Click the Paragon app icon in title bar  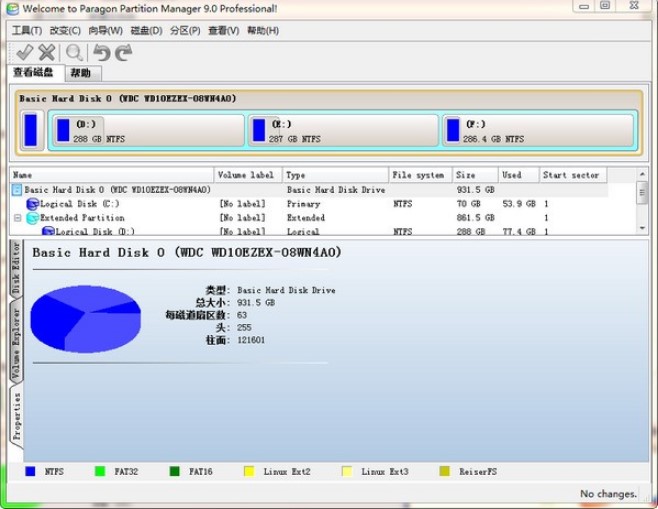[12, 9]
